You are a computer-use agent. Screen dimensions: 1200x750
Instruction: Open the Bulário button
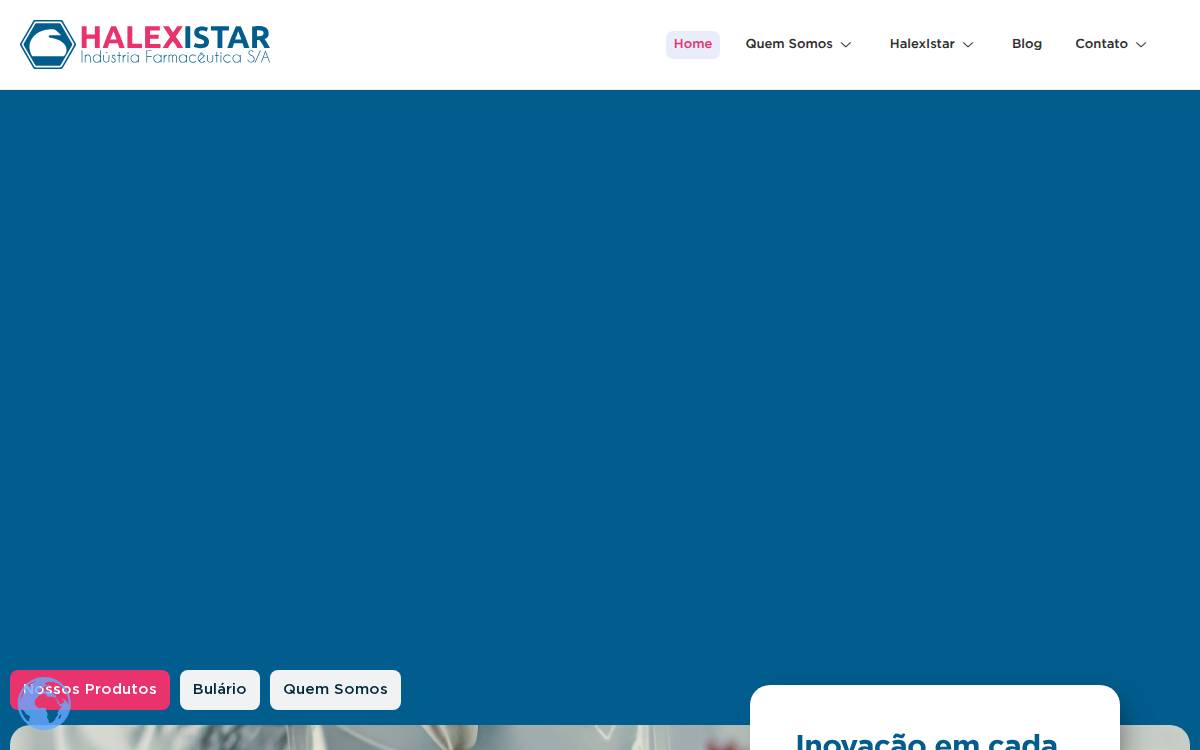[x=220, y=690]
